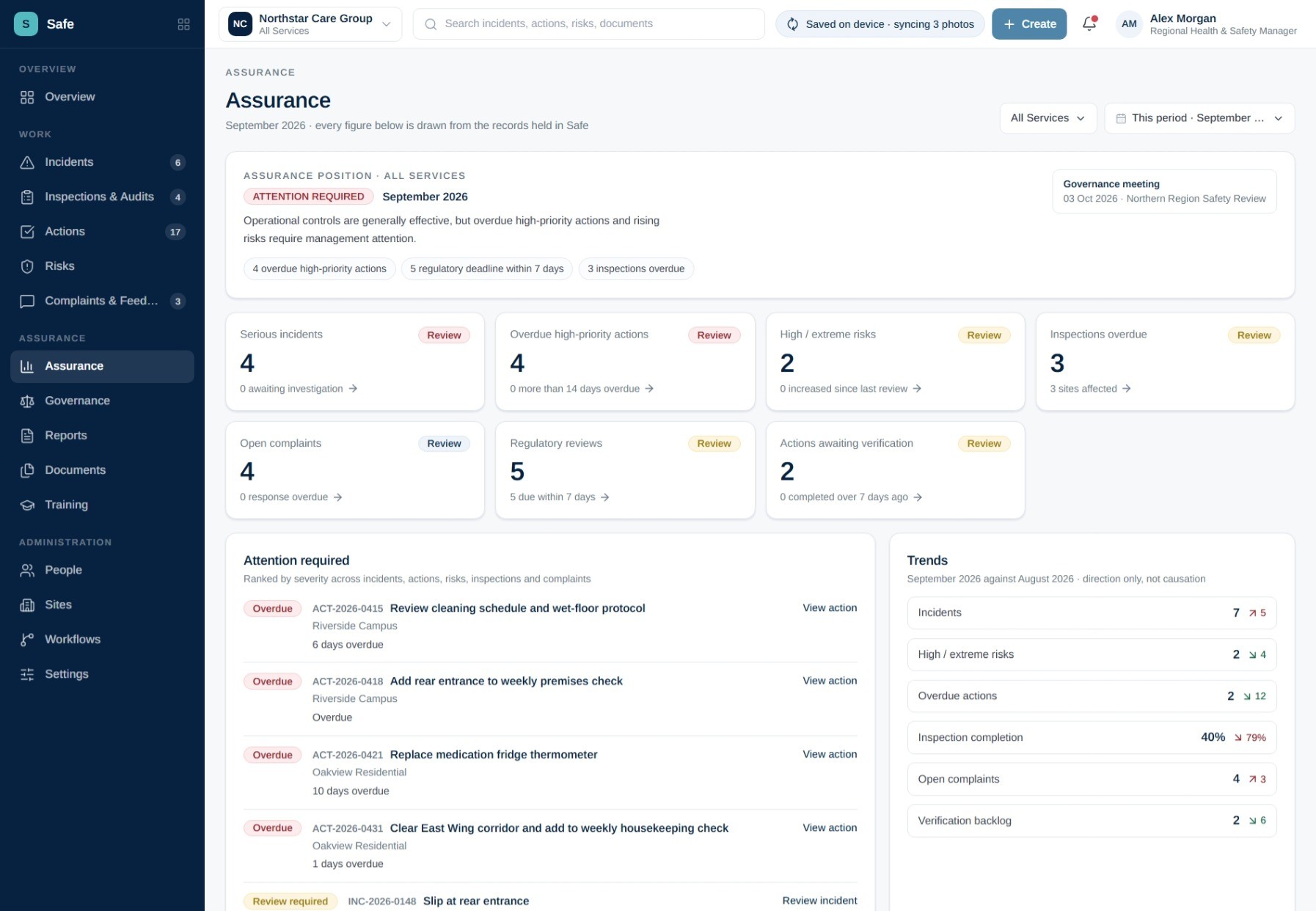
Task: Click 0 awaiting investigation link
Action: pyautogui.click(x=299, y=389)
